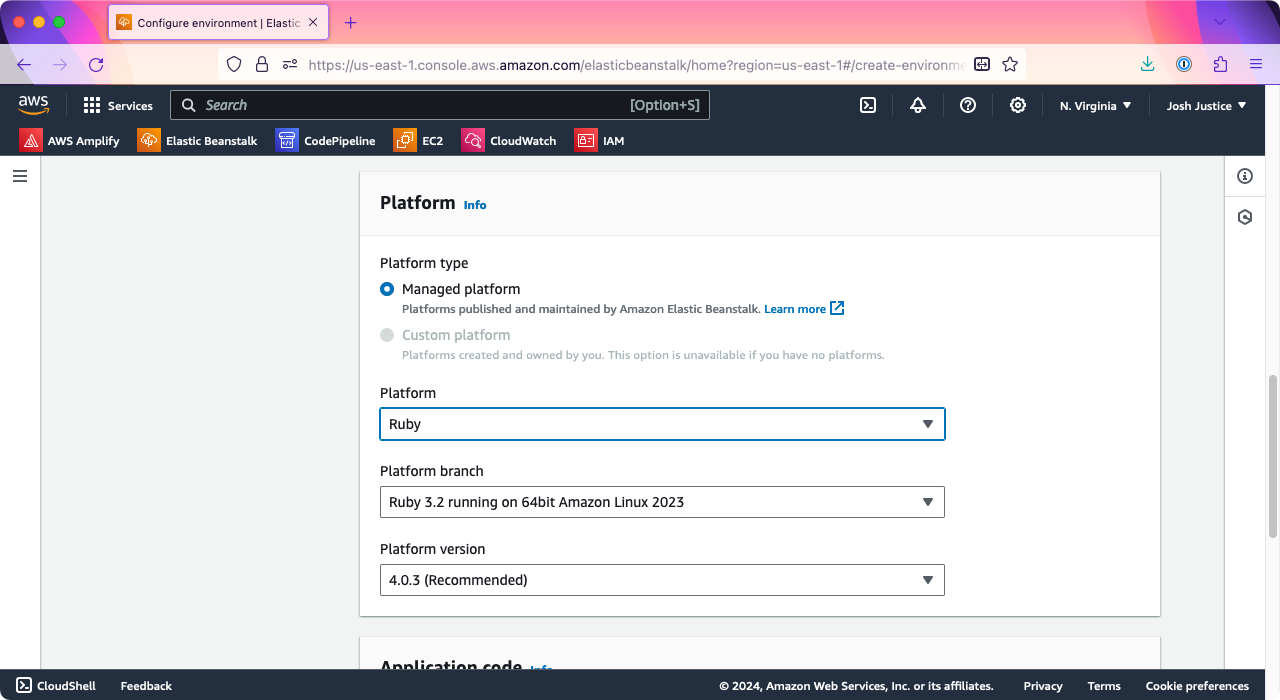Open the 1Password extension icon

tap(1184, 64)
